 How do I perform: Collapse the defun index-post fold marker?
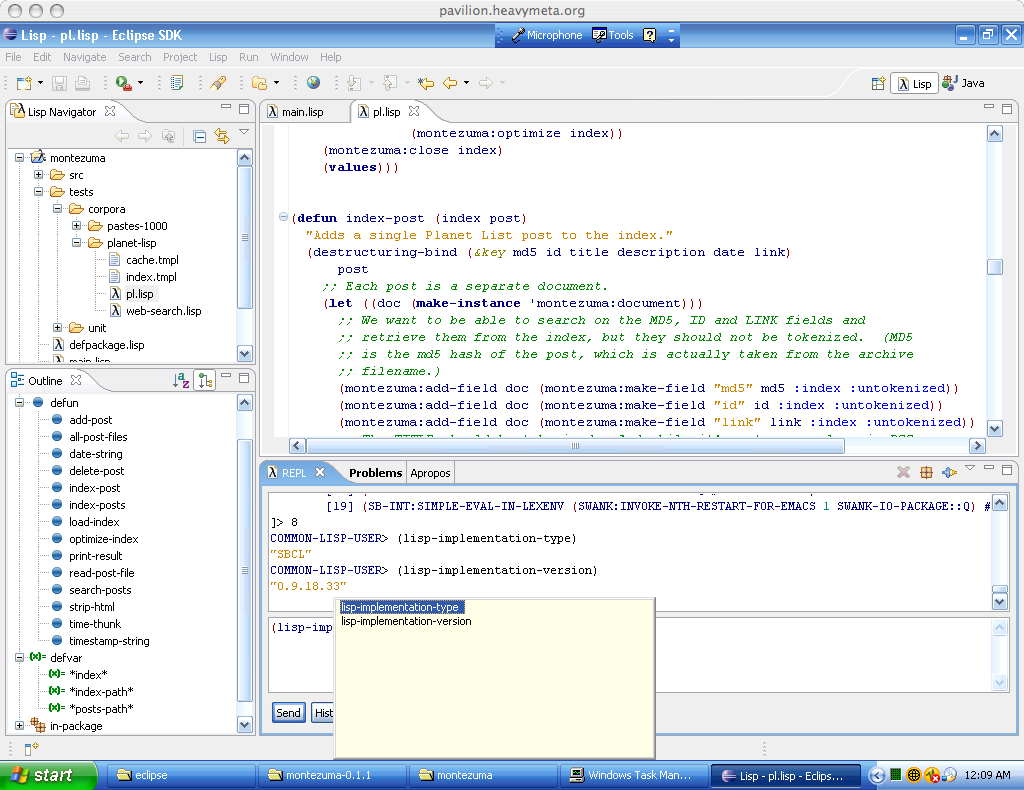[x=283, y=217]
